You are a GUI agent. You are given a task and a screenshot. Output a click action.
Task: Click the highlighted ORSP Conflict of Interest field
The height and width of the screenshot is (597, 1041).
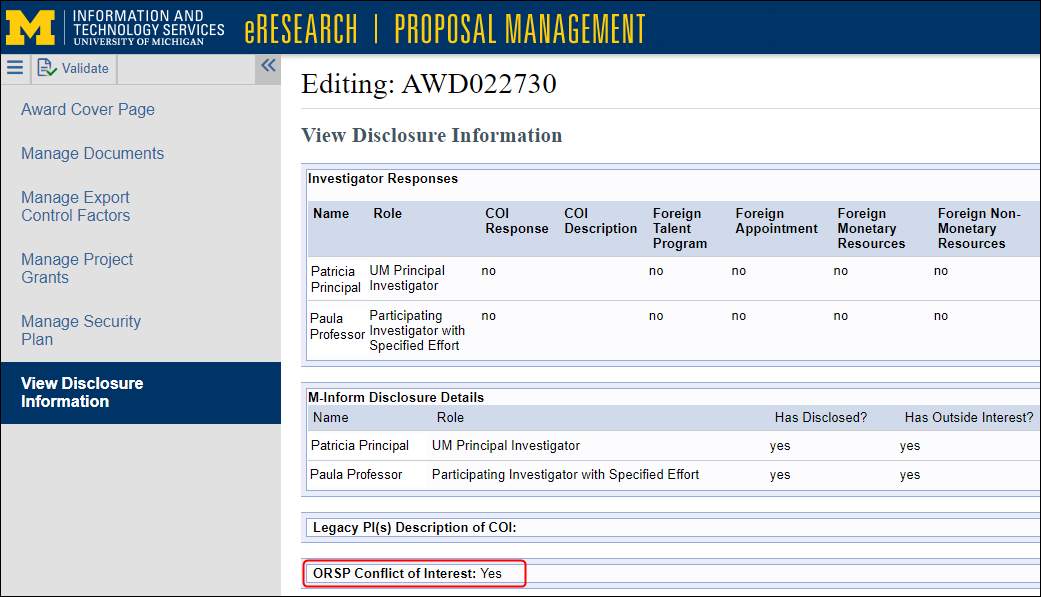click(x=414, y=573)
